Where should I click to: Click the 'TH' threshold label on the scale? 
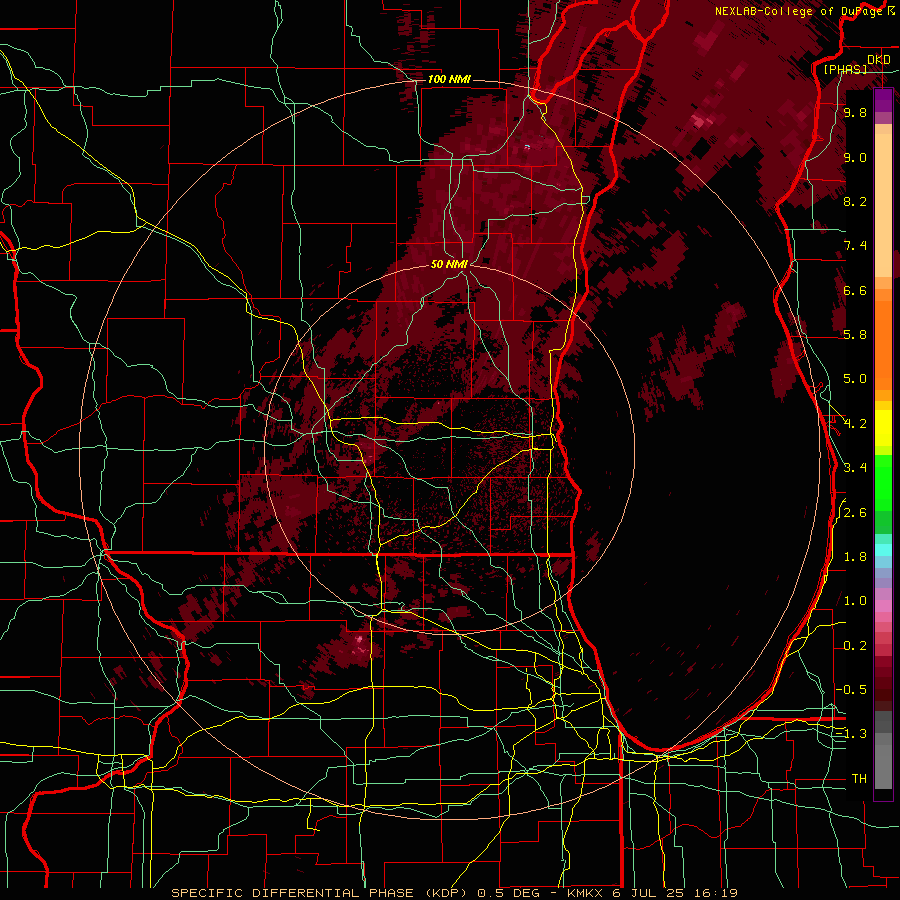[859, 779]
